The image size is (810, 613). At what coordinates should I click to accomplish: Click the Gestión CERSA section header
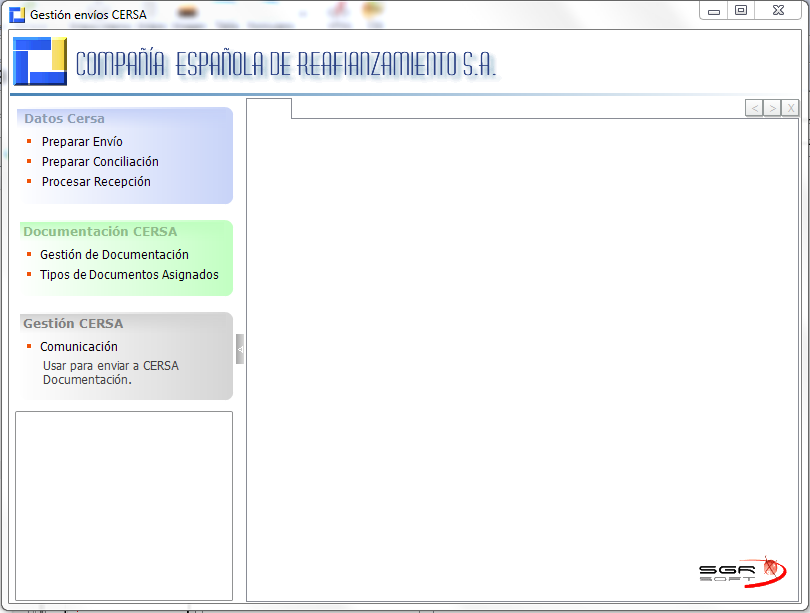pyautogui.click(x=73, y=324)
